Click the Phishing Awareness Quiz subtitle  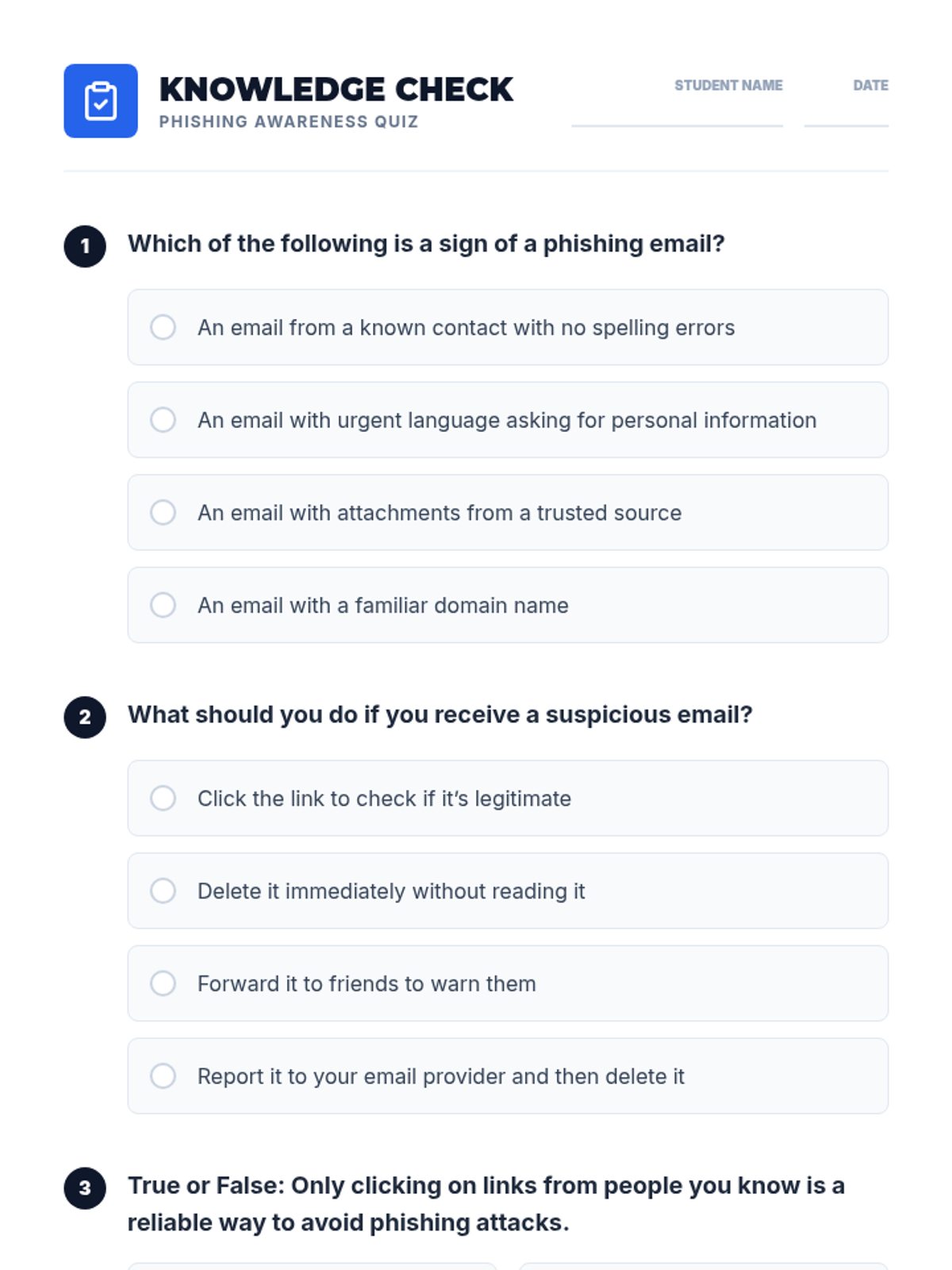[289, 121]
